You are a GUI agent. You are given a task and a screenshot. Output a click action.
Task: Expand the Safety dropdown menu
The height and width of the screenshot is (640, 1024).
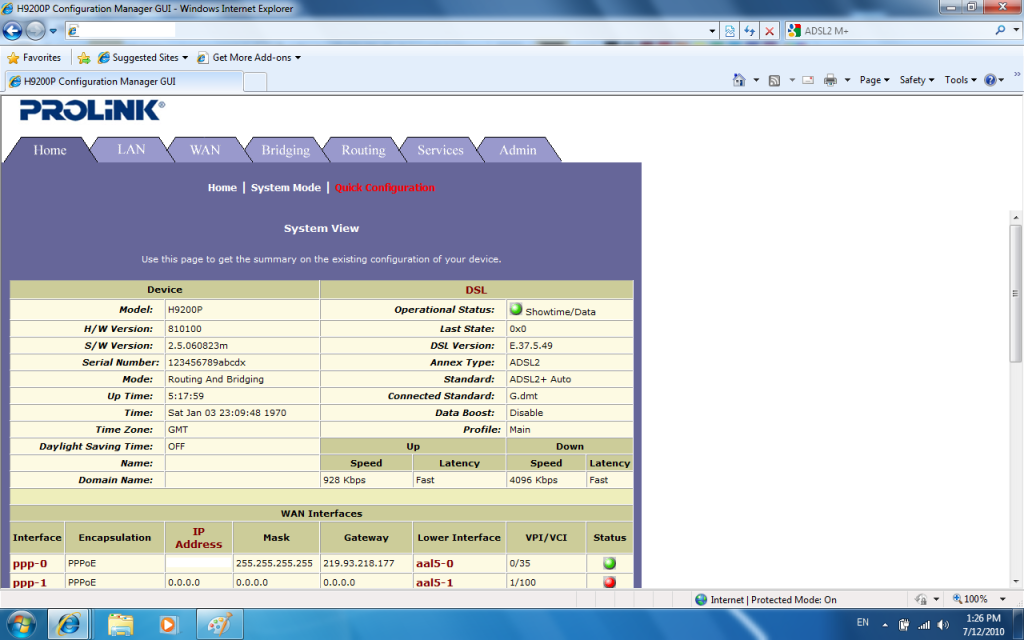(x=916, y=80)
